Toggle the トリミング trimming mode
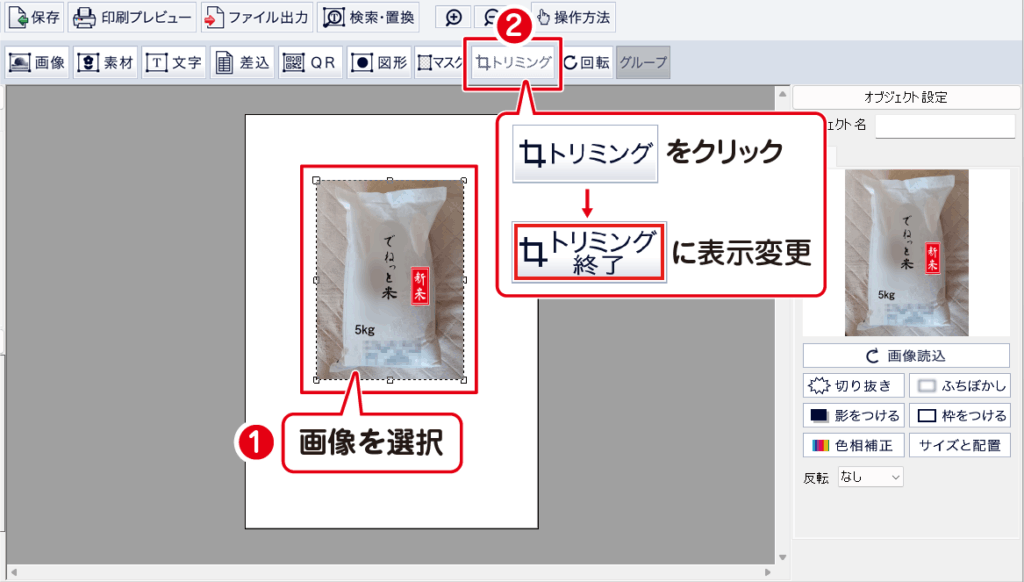This screenshot has height=582, width=1024. [x=513, y=62]
